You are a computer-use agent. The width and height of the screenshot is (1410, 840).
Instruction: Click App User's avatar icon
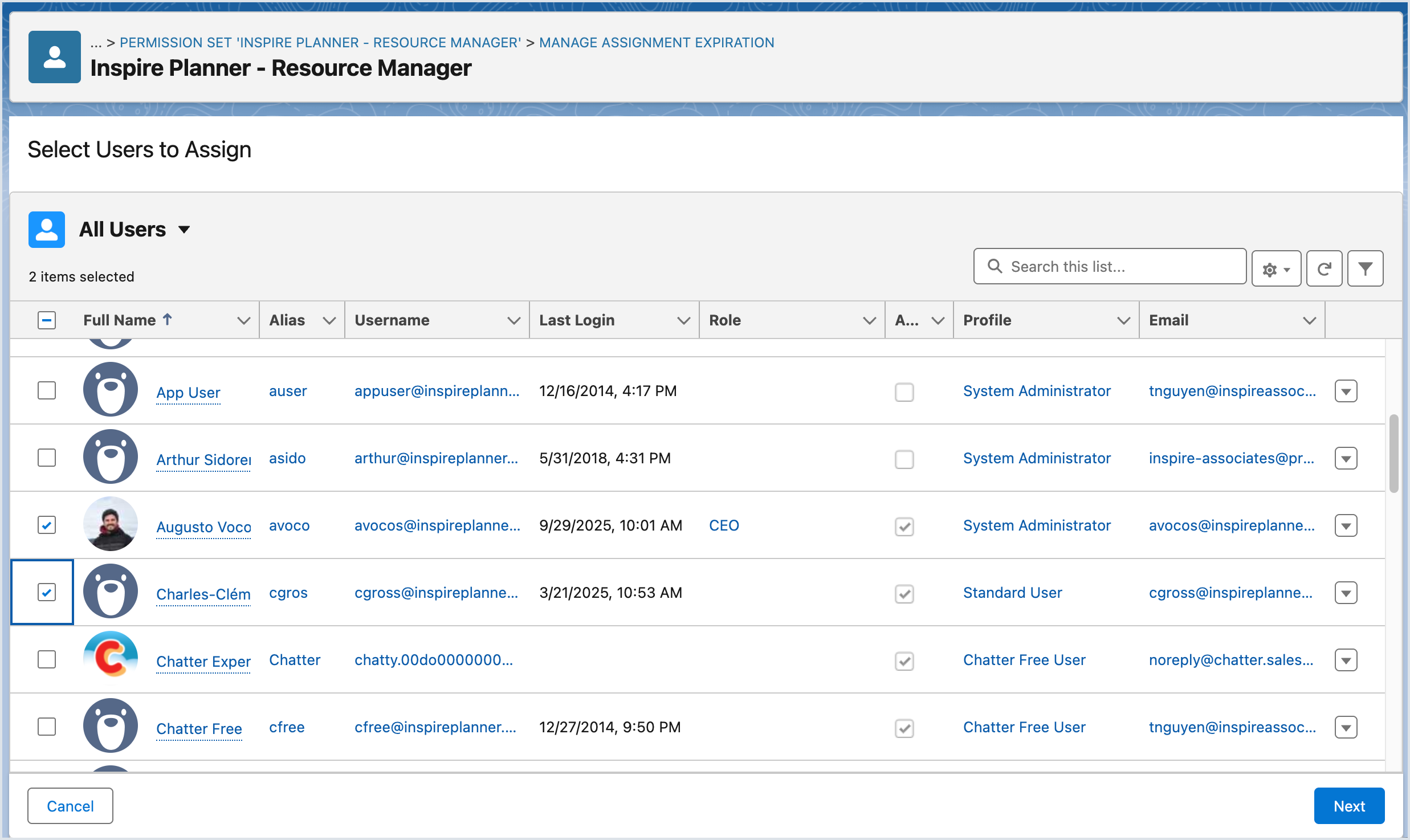click(111, 390)
